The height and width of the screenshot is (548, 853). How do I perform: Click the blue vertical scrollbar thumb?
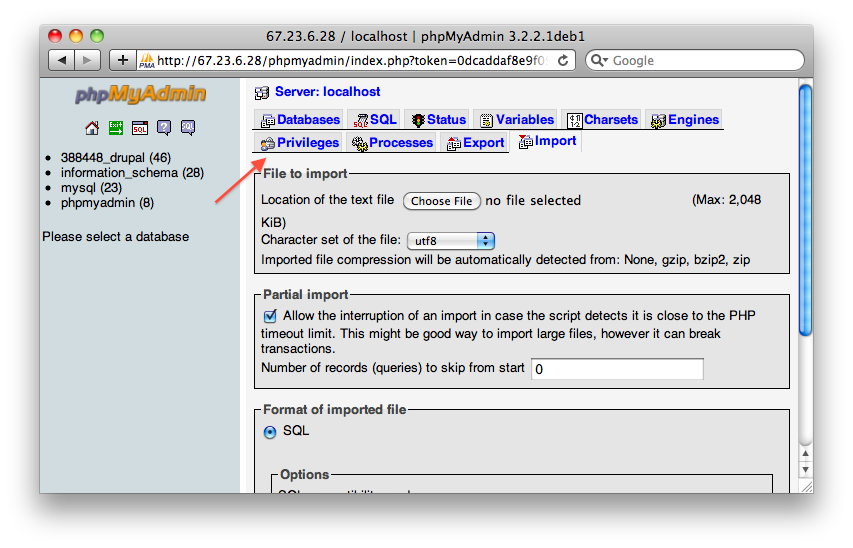click(806, 210)
